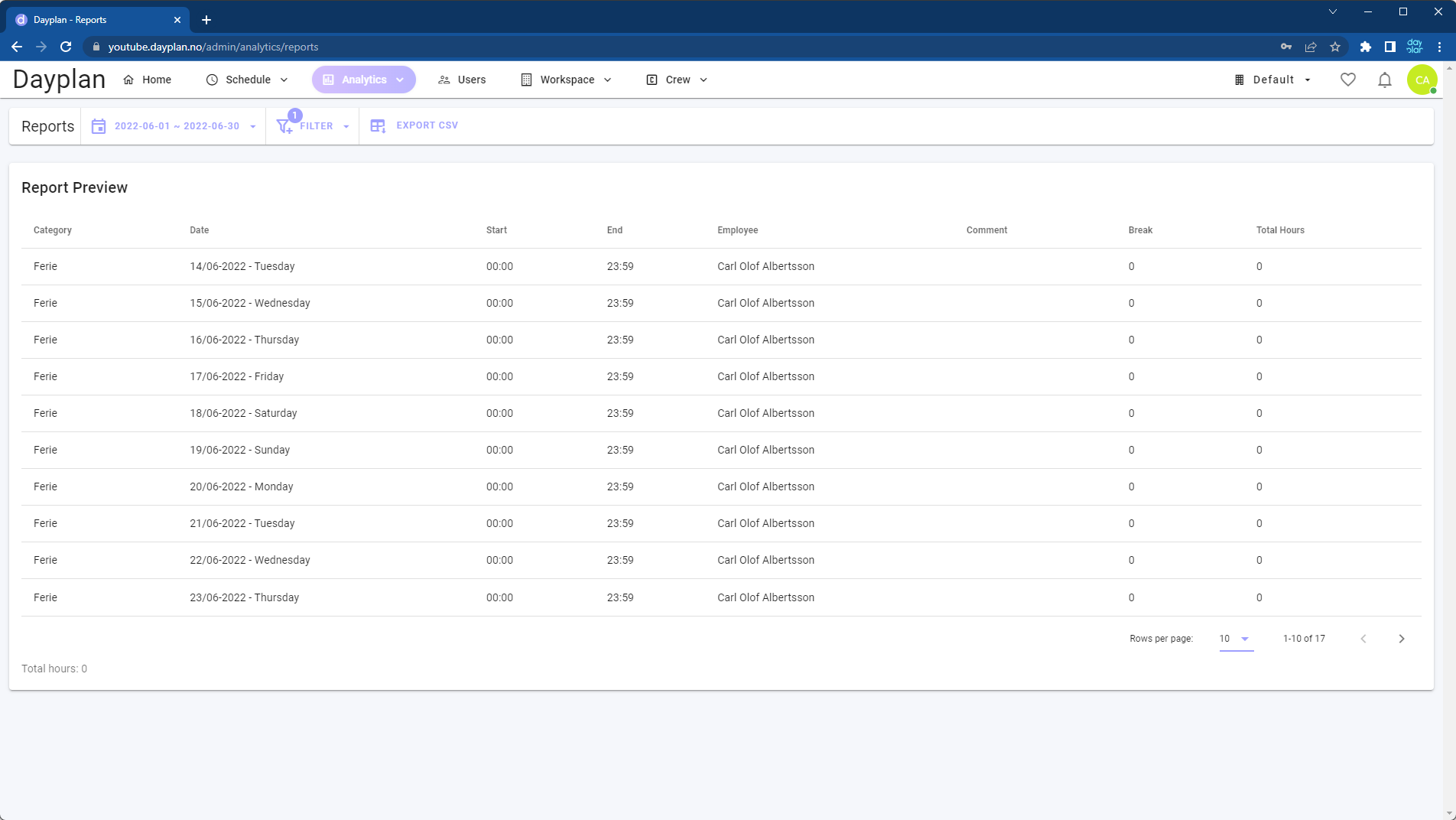Viewport: 1456px width, 820px height.
Task: Sort by the Category column header
Action: click(x=53, y=230)
